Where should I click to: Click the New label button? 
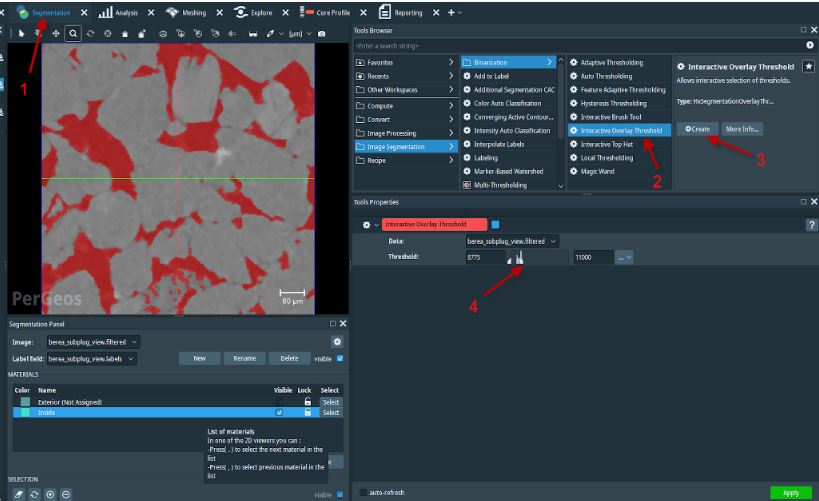tap(200, 358)
